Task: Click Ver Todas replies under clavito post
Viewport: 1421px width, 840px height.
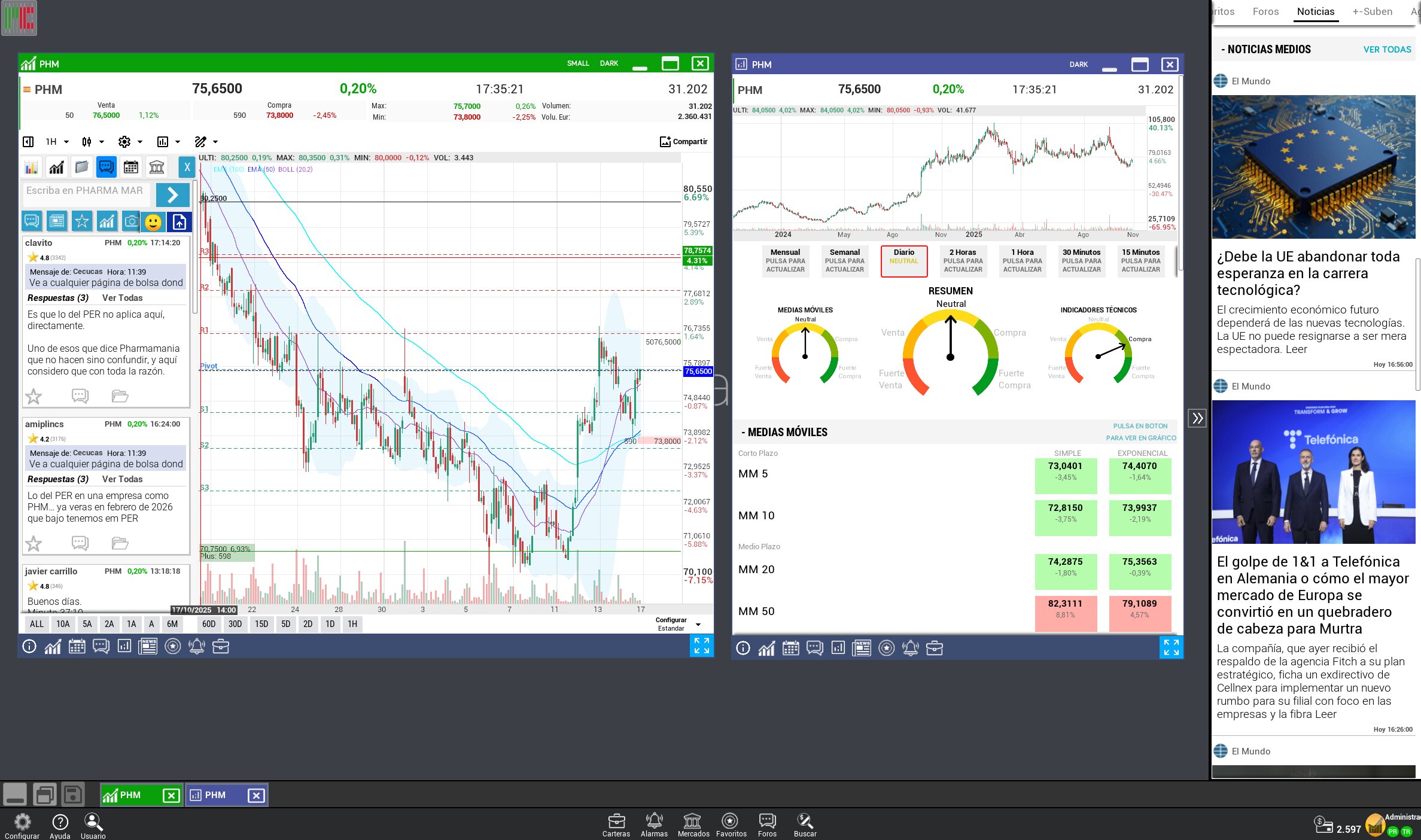Action: pyautogui.click(x=122, y=298)
